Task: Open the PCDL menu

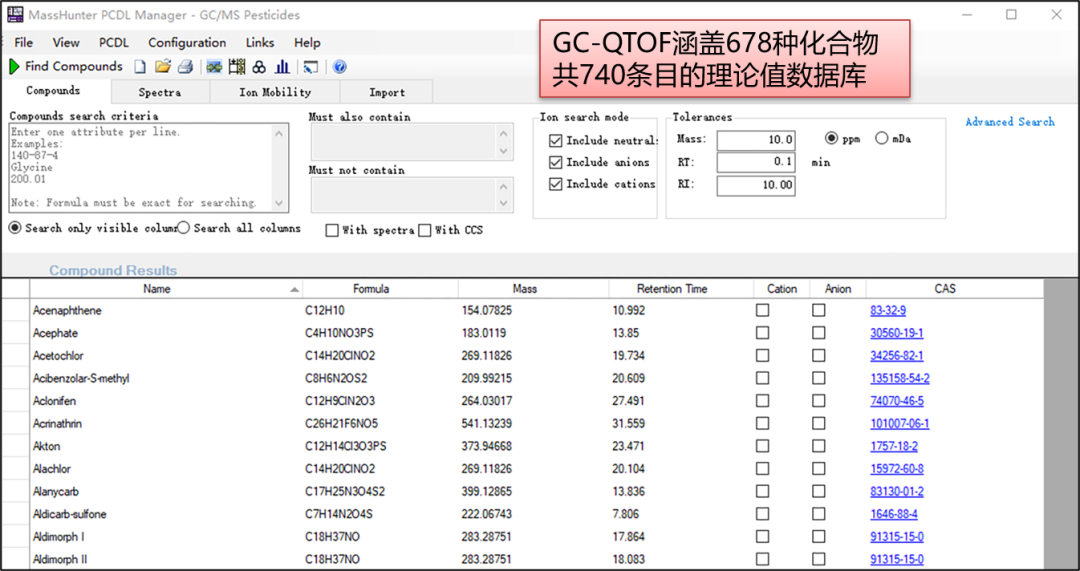Action: coord(114,43)
